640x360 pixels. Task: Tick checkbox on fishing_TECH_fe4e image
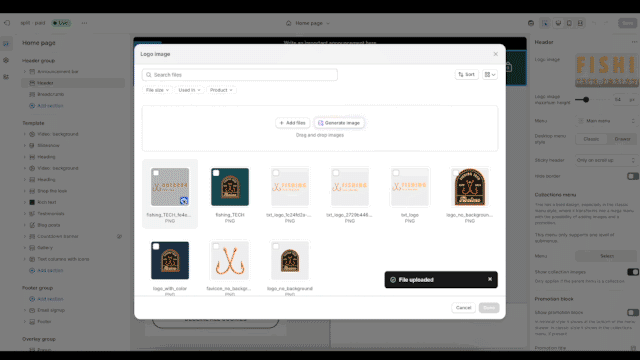click(156, 173)
